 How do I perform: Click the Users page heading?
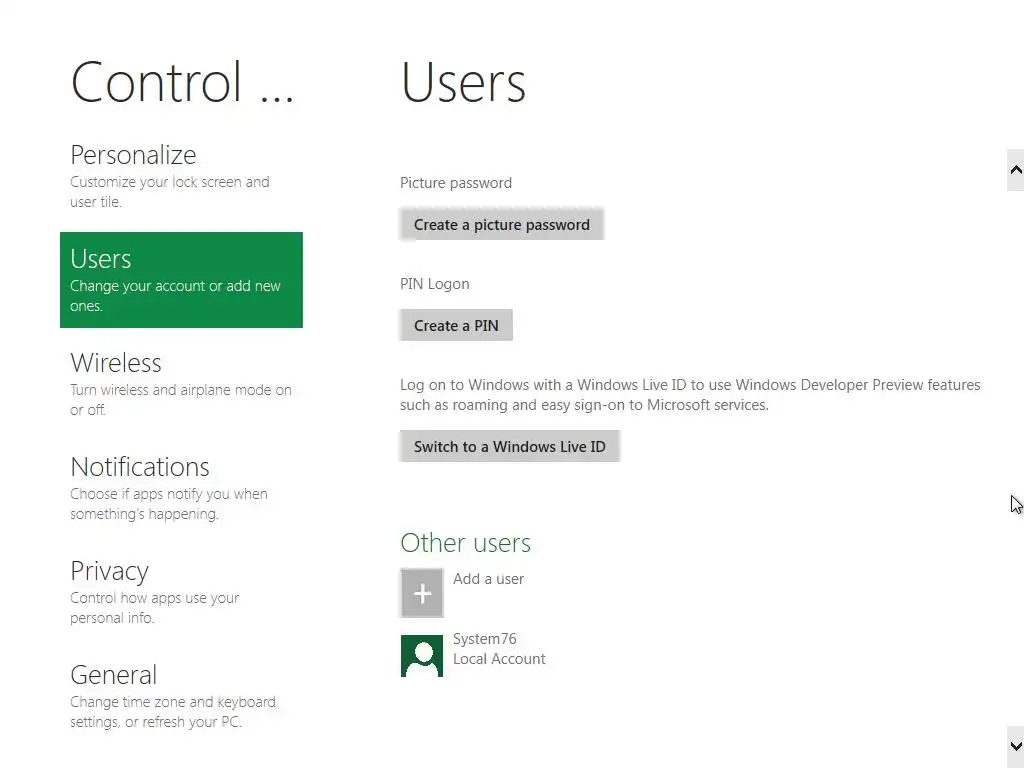(463, 82)
